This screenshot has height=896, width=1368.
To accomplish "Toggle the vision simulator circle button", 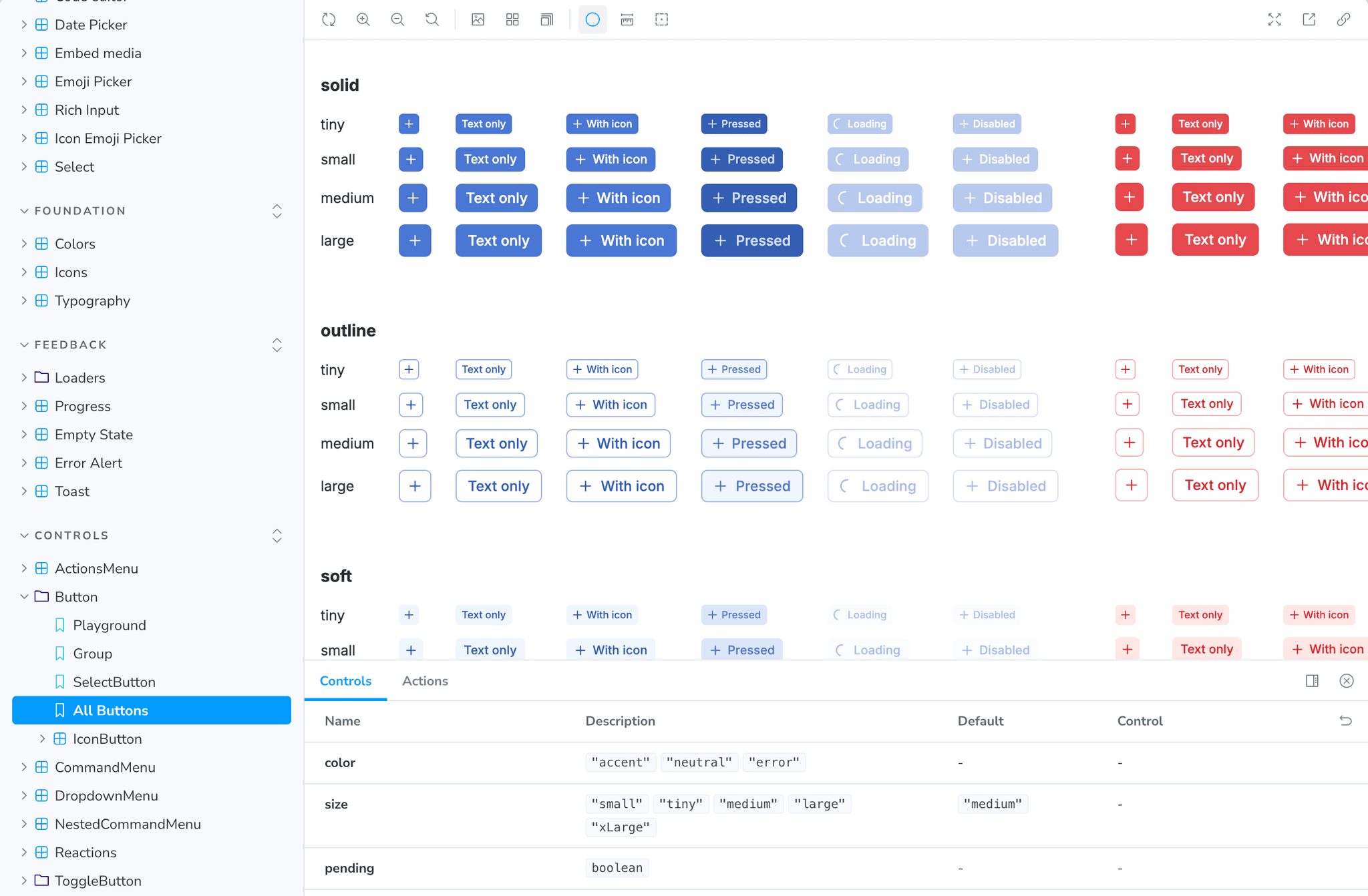I will 592,19.
